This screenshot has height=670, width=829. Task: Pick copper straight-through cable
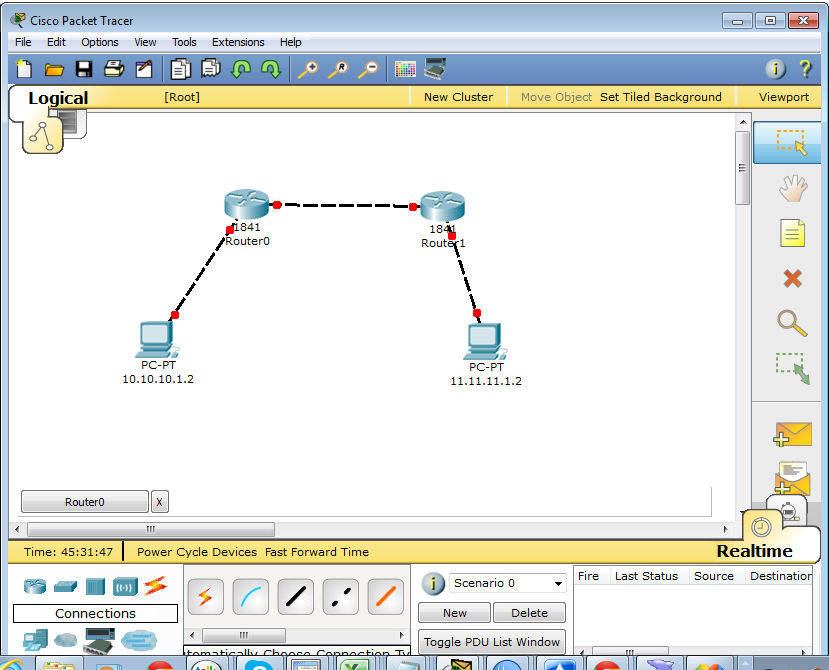click(x=296, y=597)
